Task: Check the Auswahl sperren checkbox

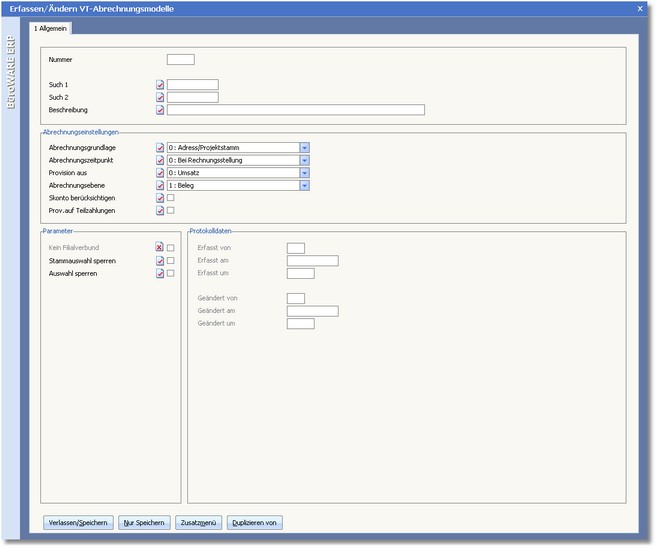Action: (x=171, y=274)
